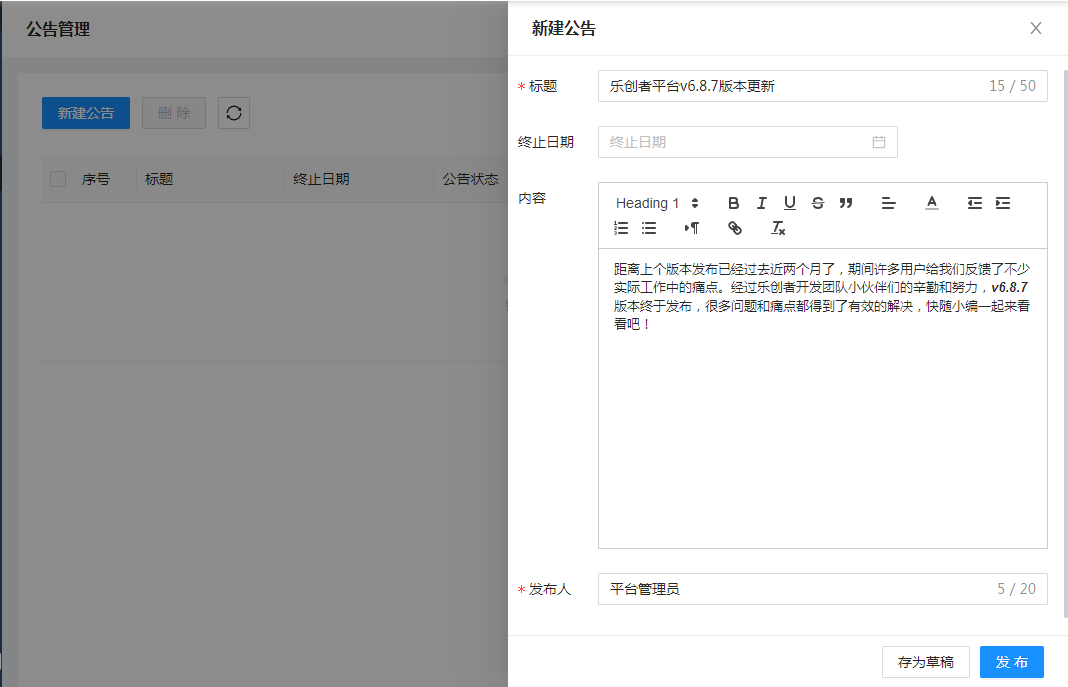
Task: Toggle right-to-left text direction
Action: point(692,228)
